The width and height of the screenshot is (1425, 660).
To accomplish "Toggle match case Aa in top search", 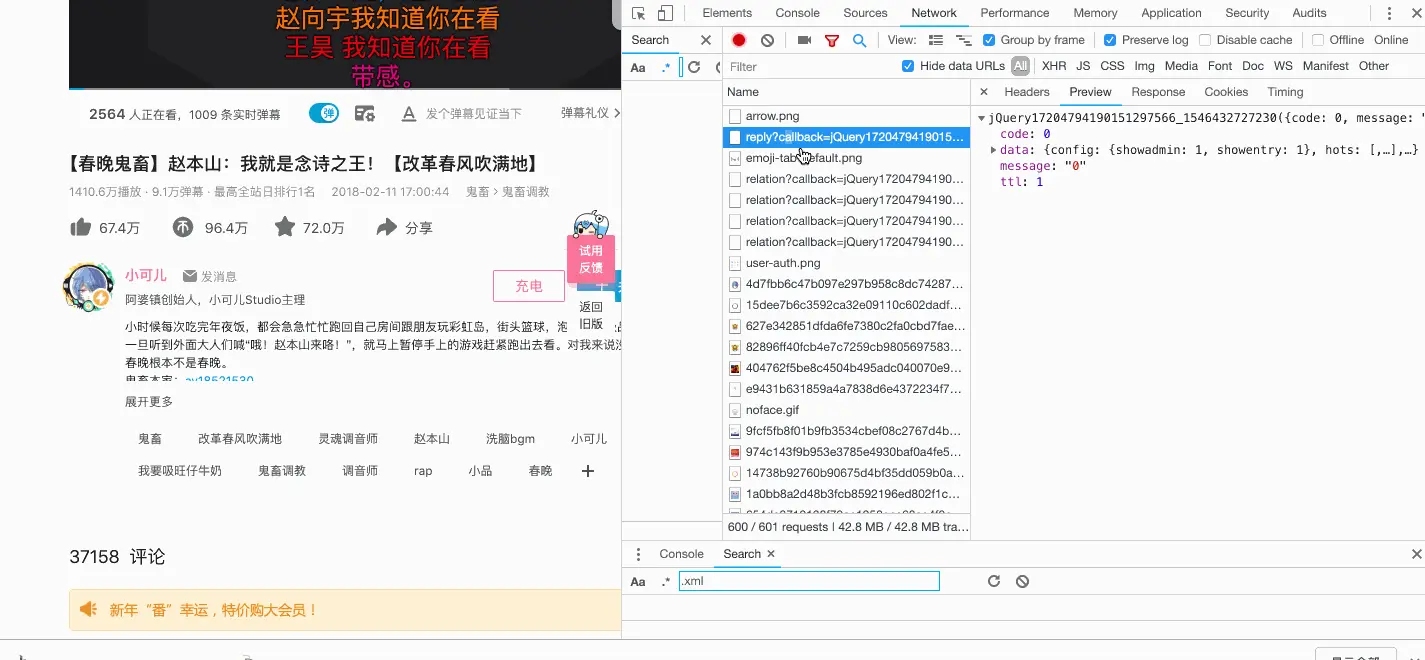I will click(x=638, y=68).
